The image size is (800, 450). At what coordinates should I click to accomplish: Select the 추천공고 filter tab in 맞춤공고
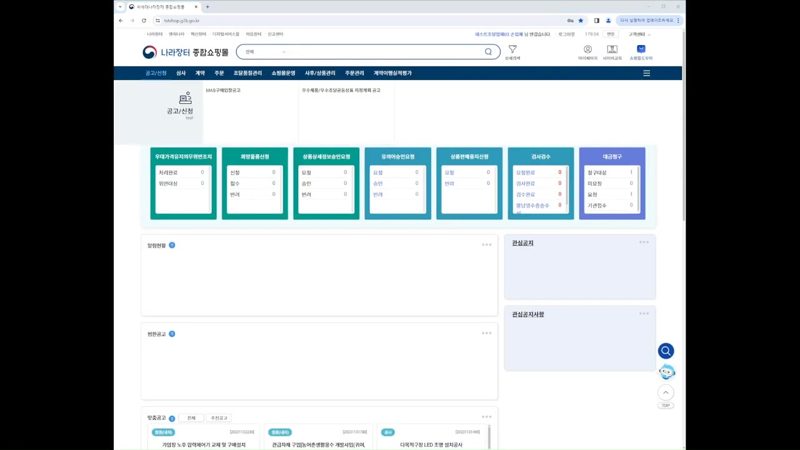point(219,418)
